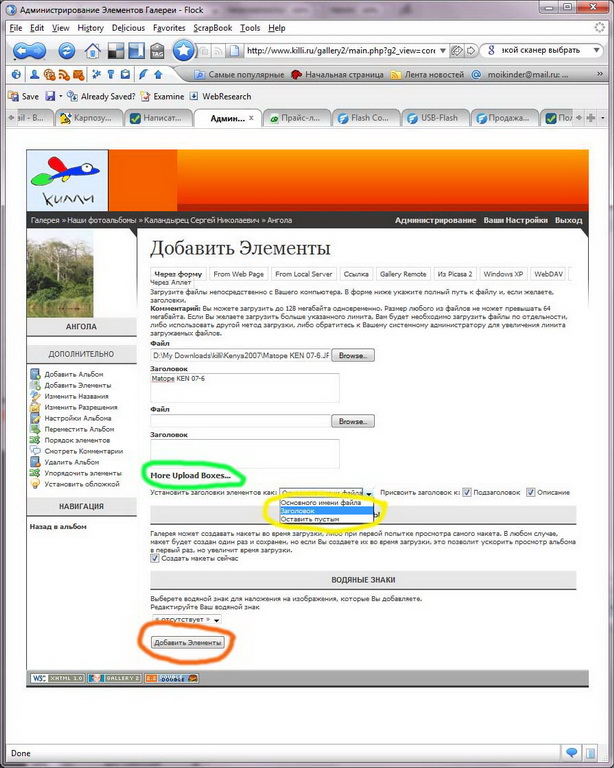Open the watermark «отсутствует» dropdown

pos(185,620)
